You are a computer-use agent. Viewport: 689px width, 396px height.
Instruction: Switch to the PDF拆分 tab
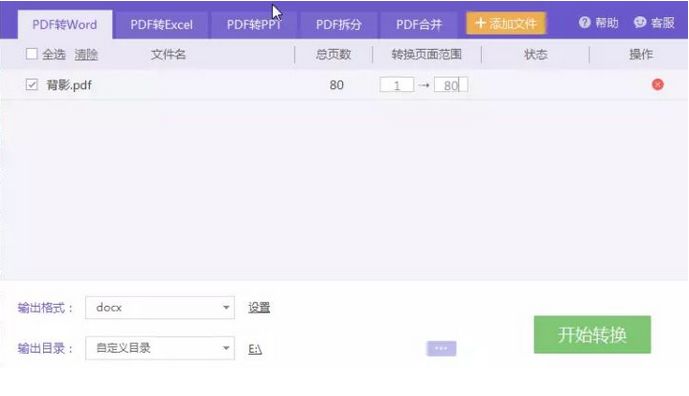(x=338, y=25)
